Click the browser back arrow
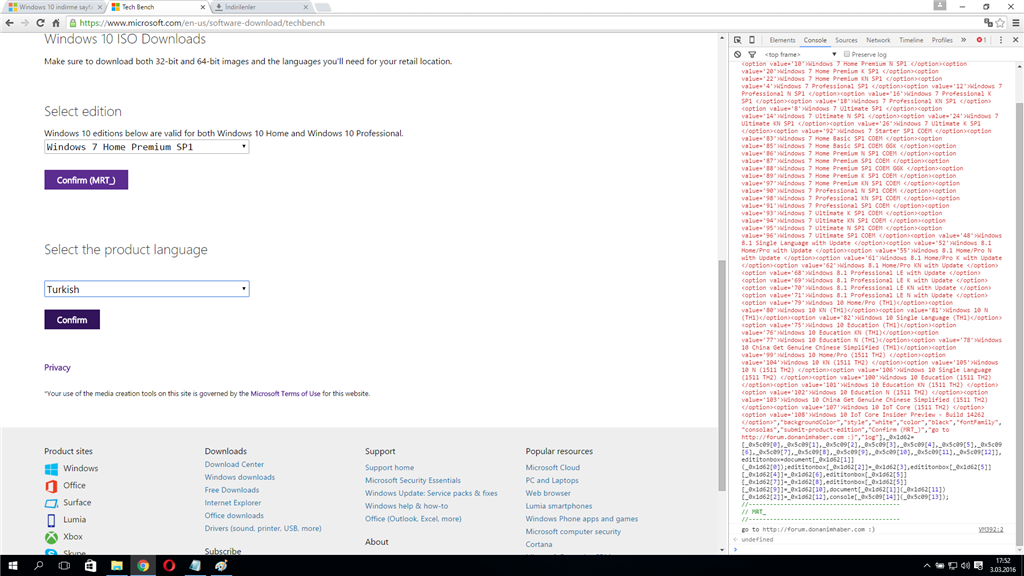Viewport: 1024px width, 576px height. 9,23
